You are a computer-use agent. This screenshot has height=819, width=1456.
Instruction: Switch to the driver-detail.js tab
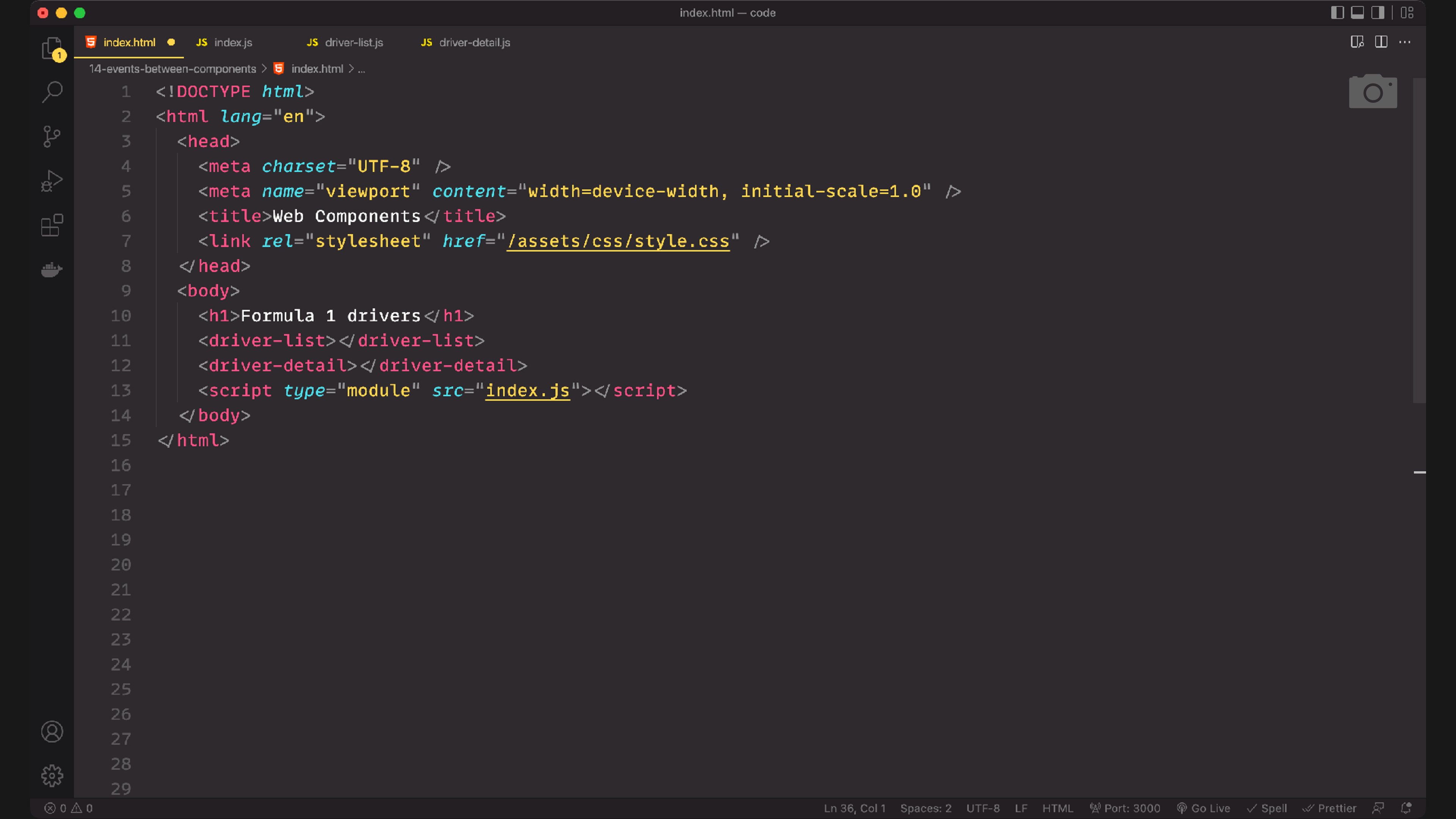[474, 42]
